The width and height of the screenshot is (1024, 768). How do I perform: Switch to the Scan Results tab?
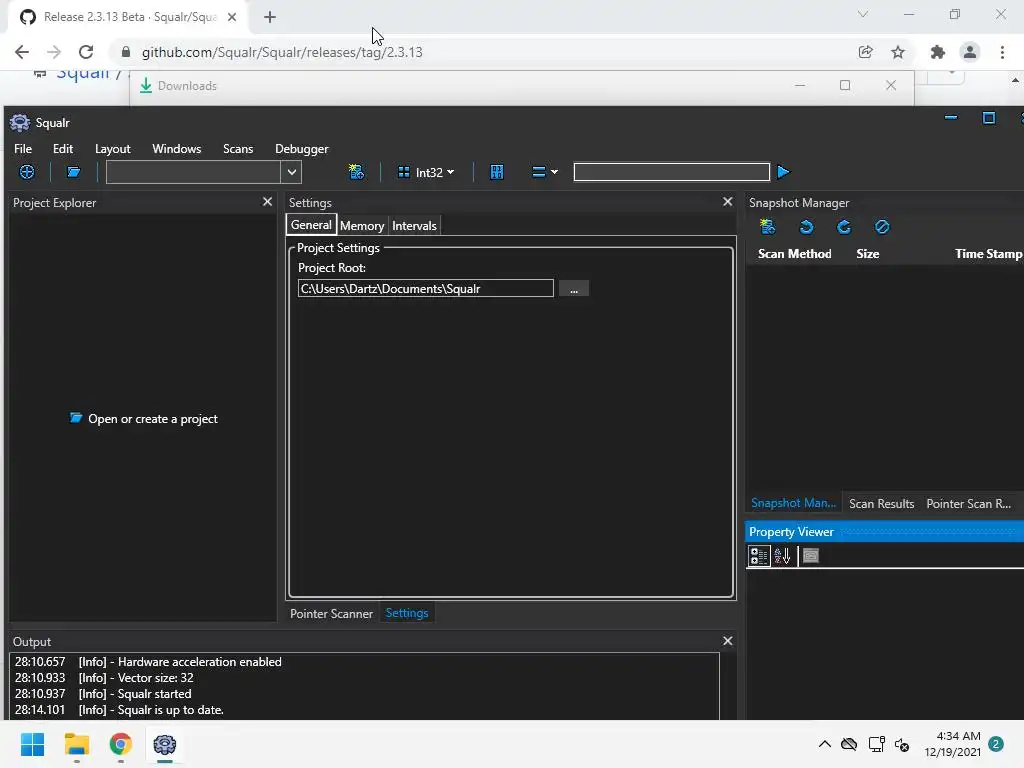[882, 504]
